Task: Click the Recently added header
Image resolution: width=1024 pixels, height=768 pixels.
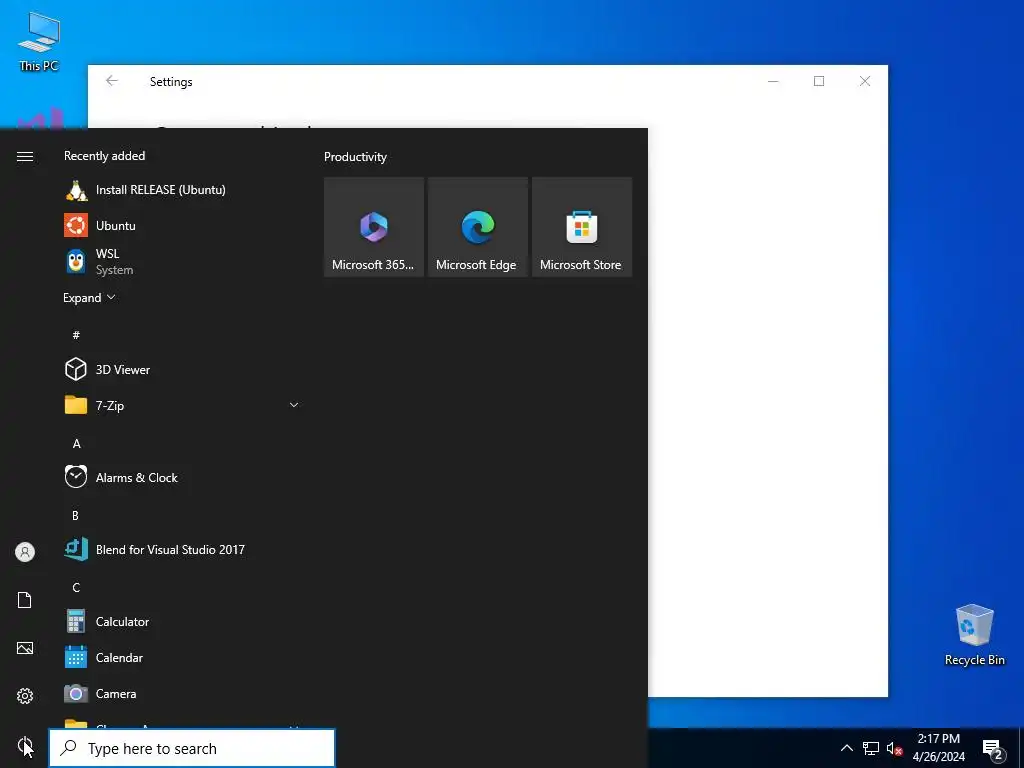Action: point(104,156)
